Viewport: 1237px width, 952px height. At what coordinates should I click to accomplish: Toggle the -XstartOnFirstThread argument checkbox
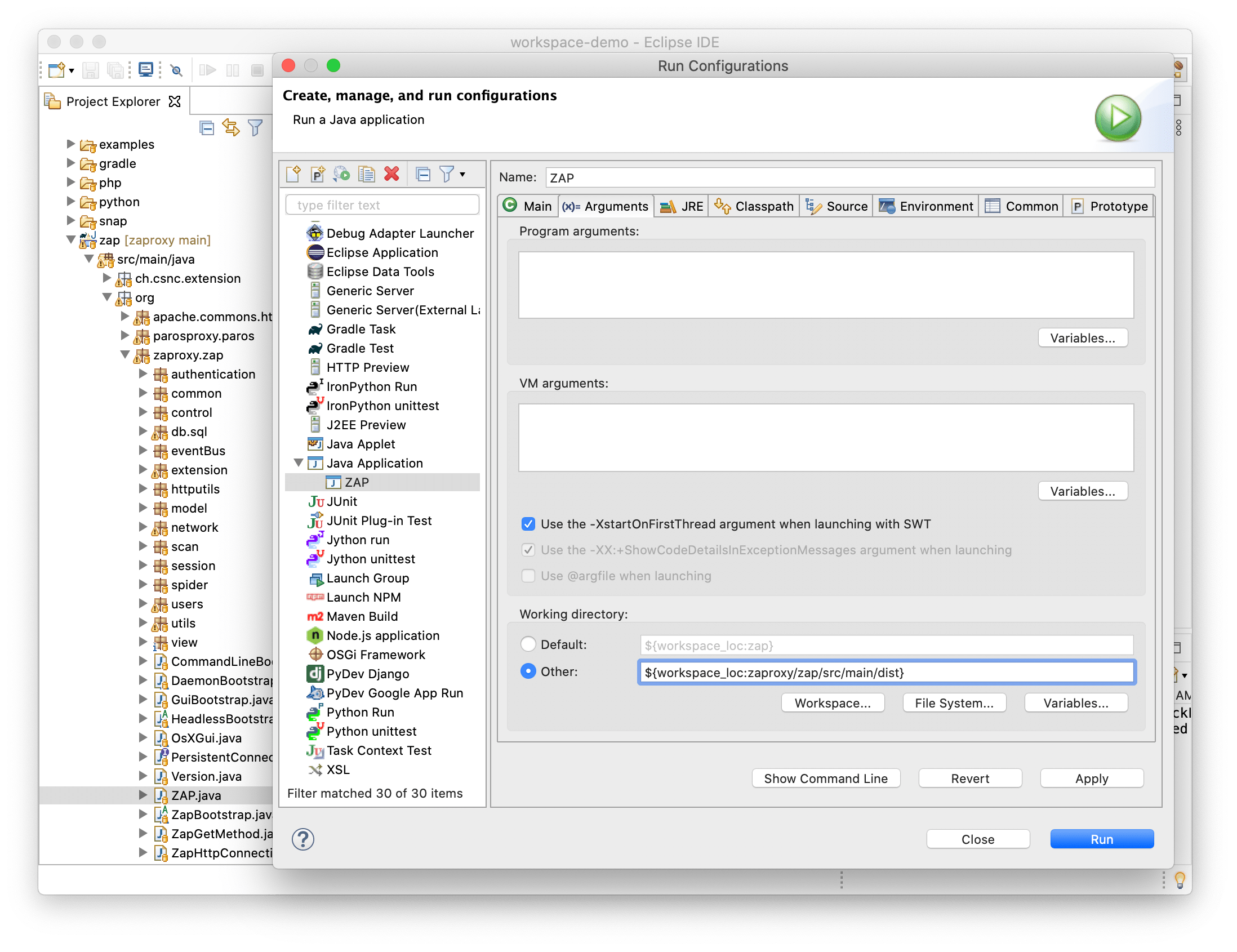click(528, 524)
